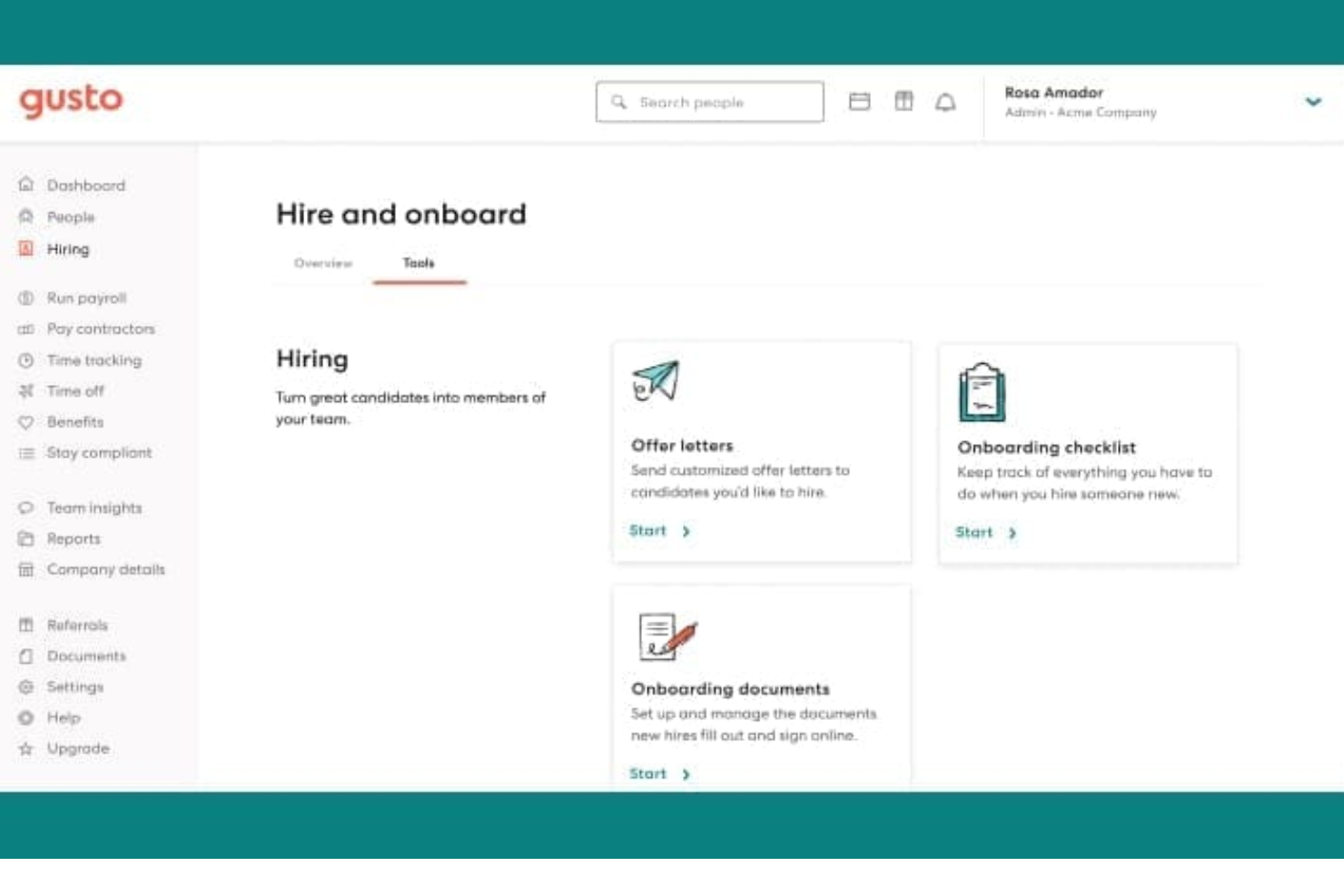Click the search magnifier icon

[x=618, y=102]
